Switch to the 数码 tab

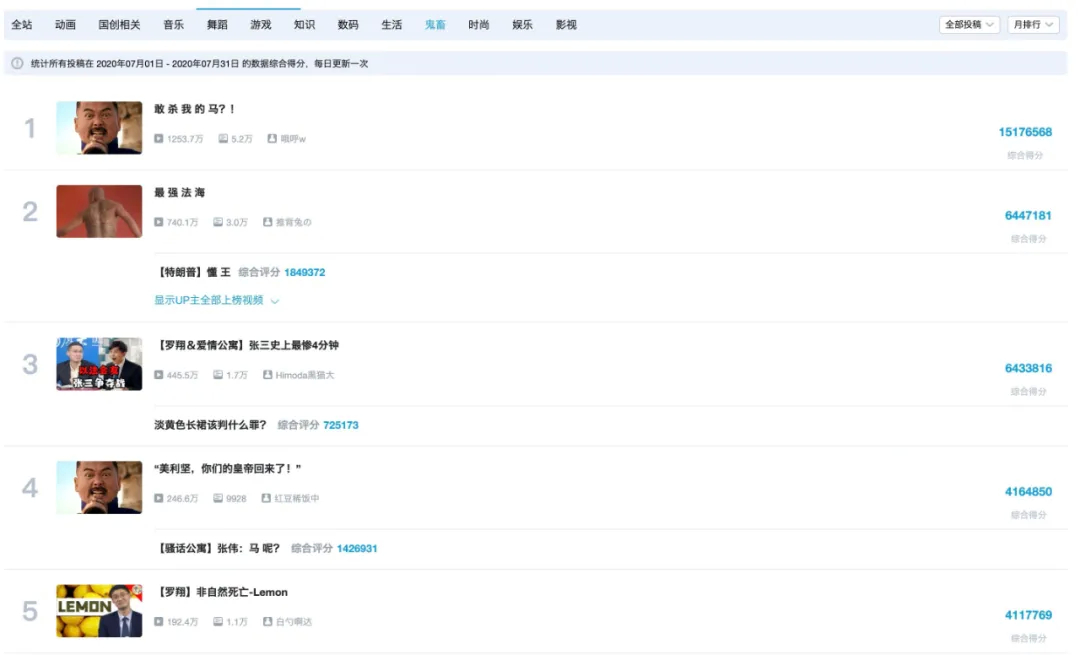[x=348, y=25]
